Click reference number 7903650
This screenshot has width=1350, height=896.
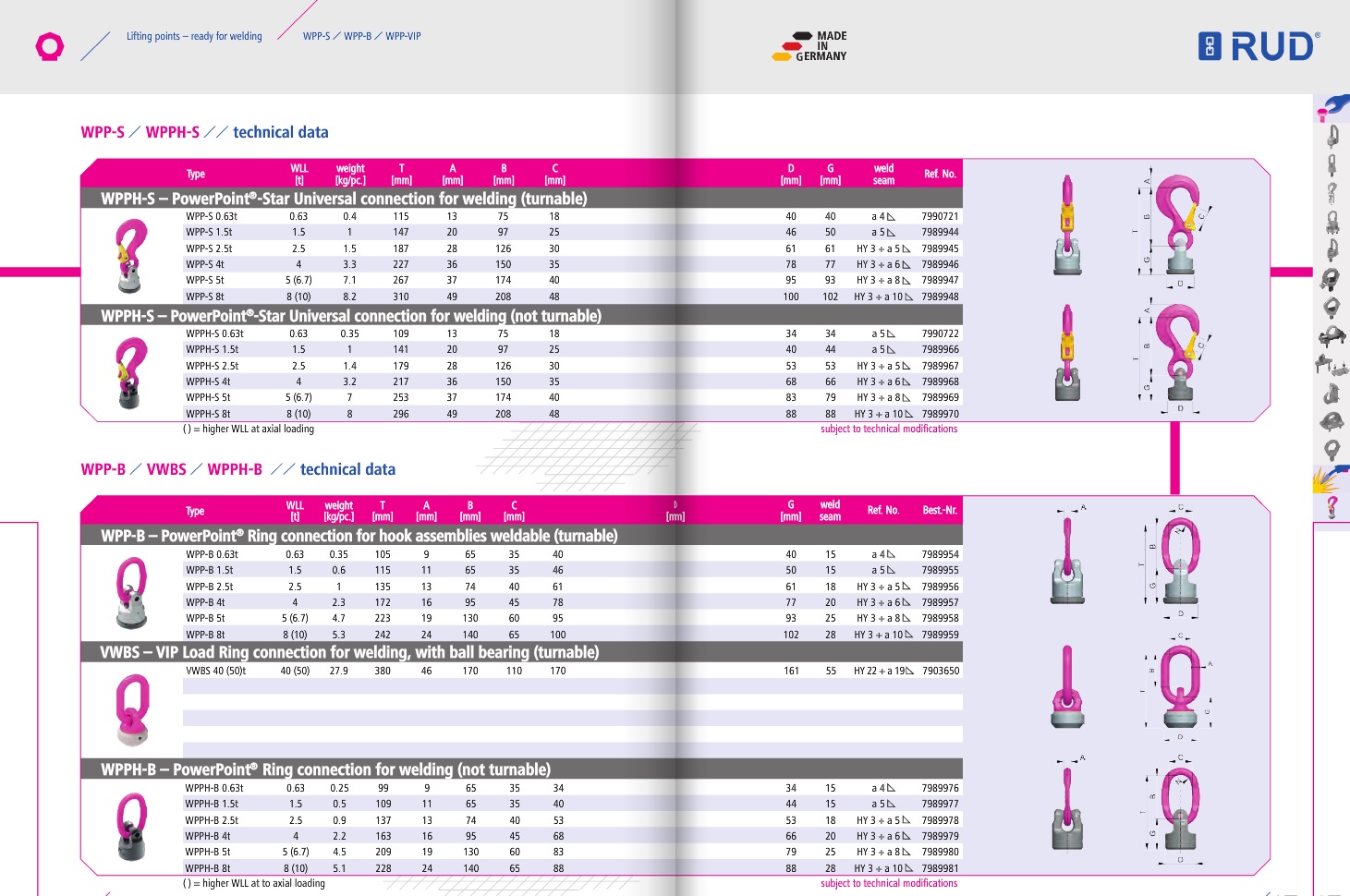click(940, 671)
